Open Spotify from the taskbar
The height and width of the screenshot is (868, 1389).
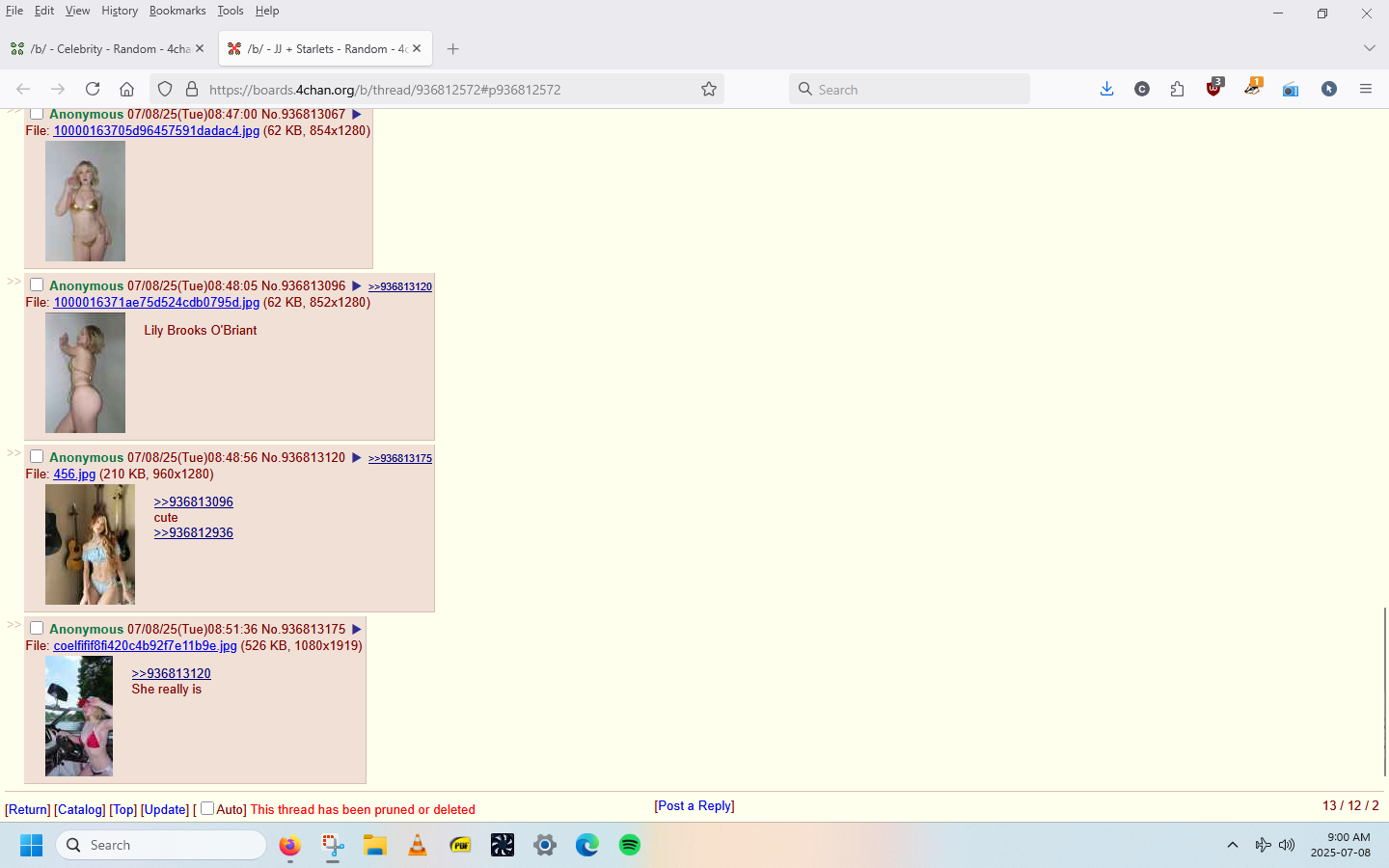click(630, 845)
